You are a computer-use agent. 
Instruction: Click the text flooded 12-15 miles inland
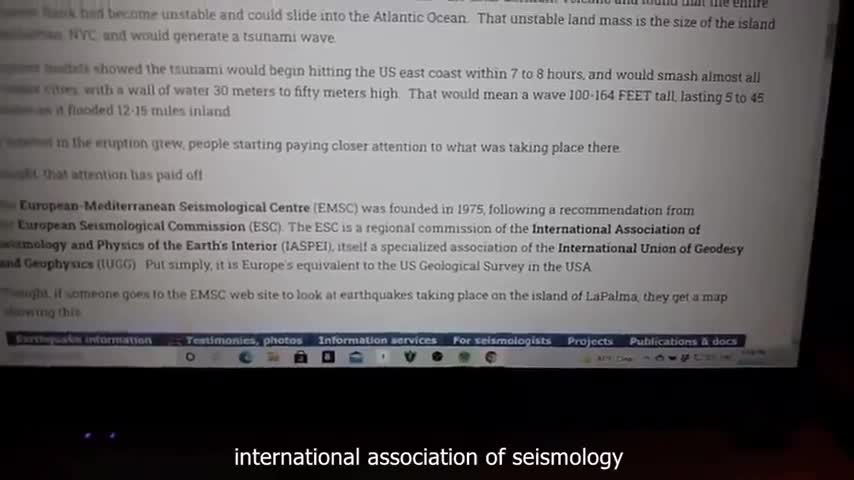148,110
